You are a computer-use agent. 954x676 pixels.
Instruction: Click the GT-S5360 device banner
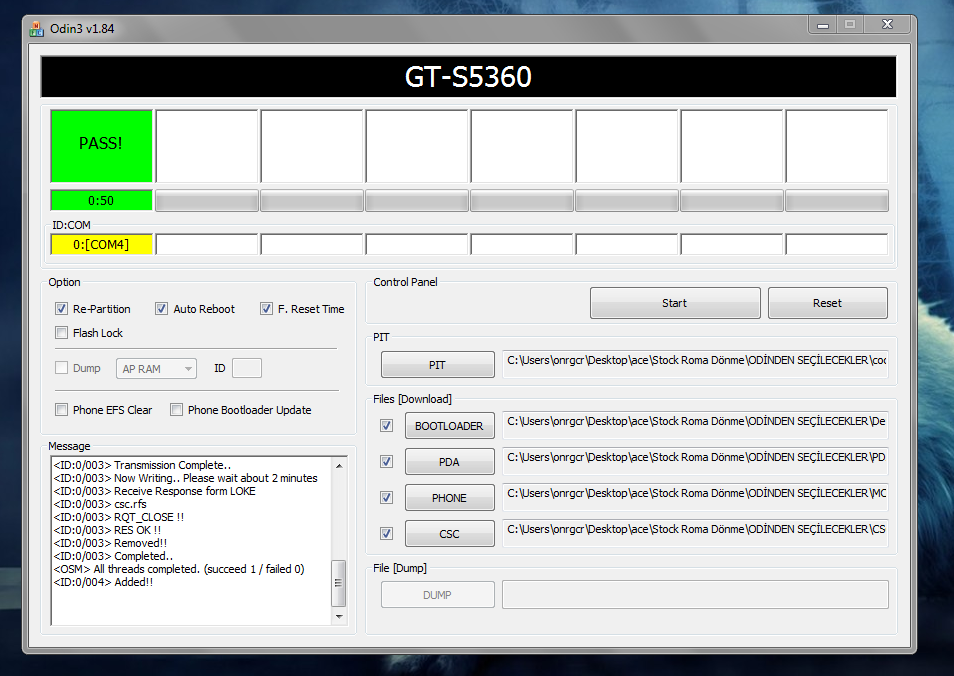(x=468, y=77)
